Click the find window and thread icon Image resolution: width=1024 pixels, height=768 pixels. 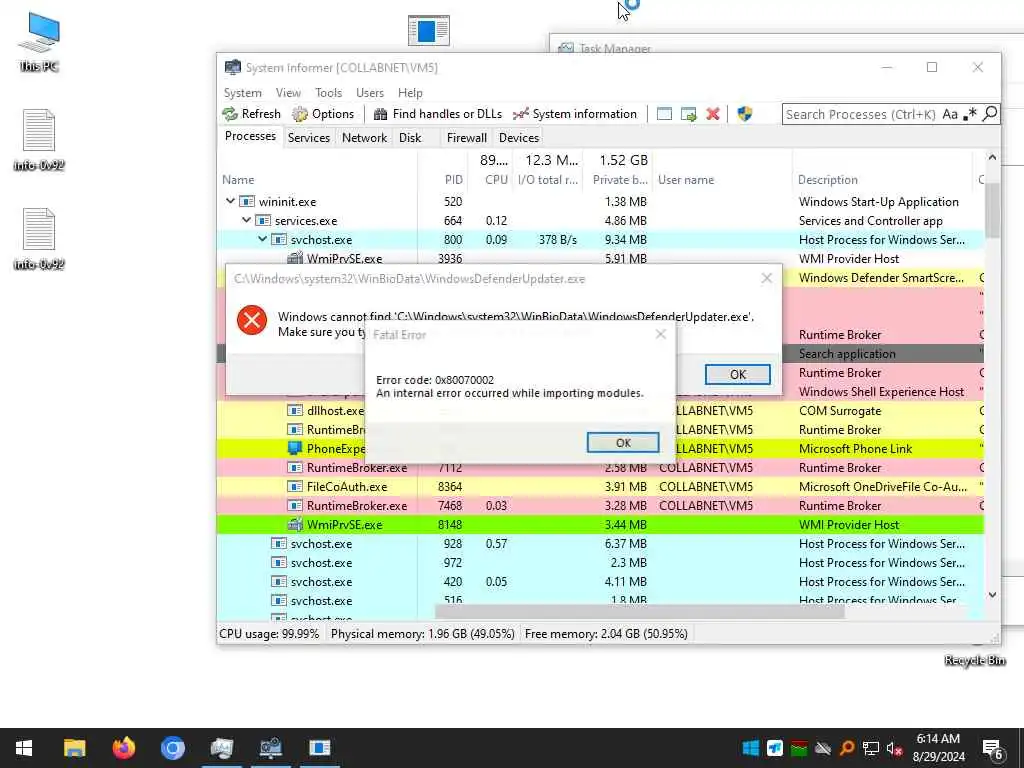(688, 114)
